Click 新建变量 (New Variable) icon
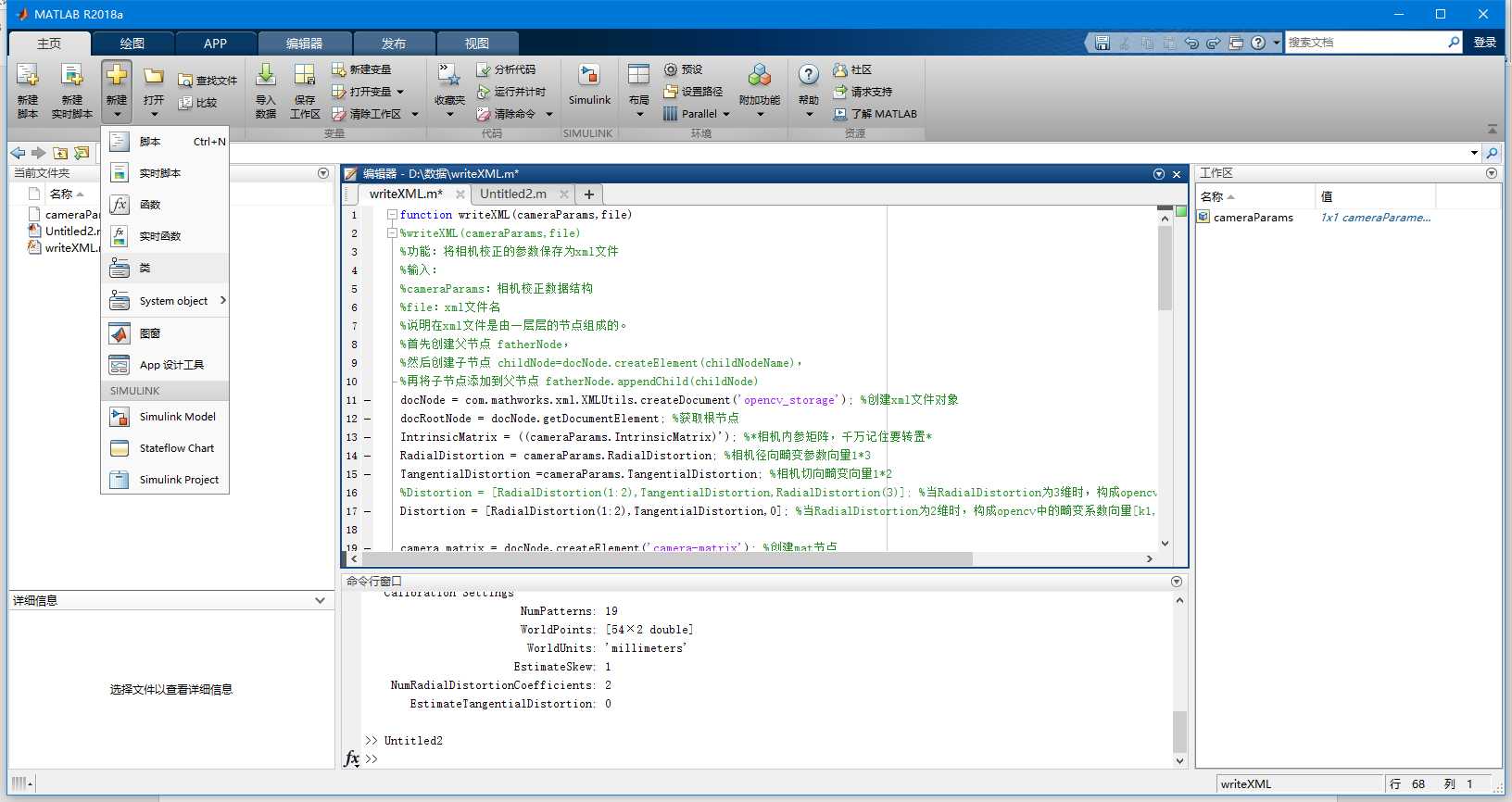Screen dimensions: 1512x802 coord(339,69)
